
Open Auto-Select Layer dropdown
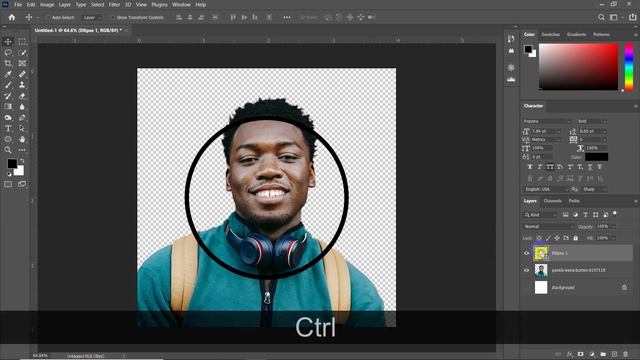(92, 18)
